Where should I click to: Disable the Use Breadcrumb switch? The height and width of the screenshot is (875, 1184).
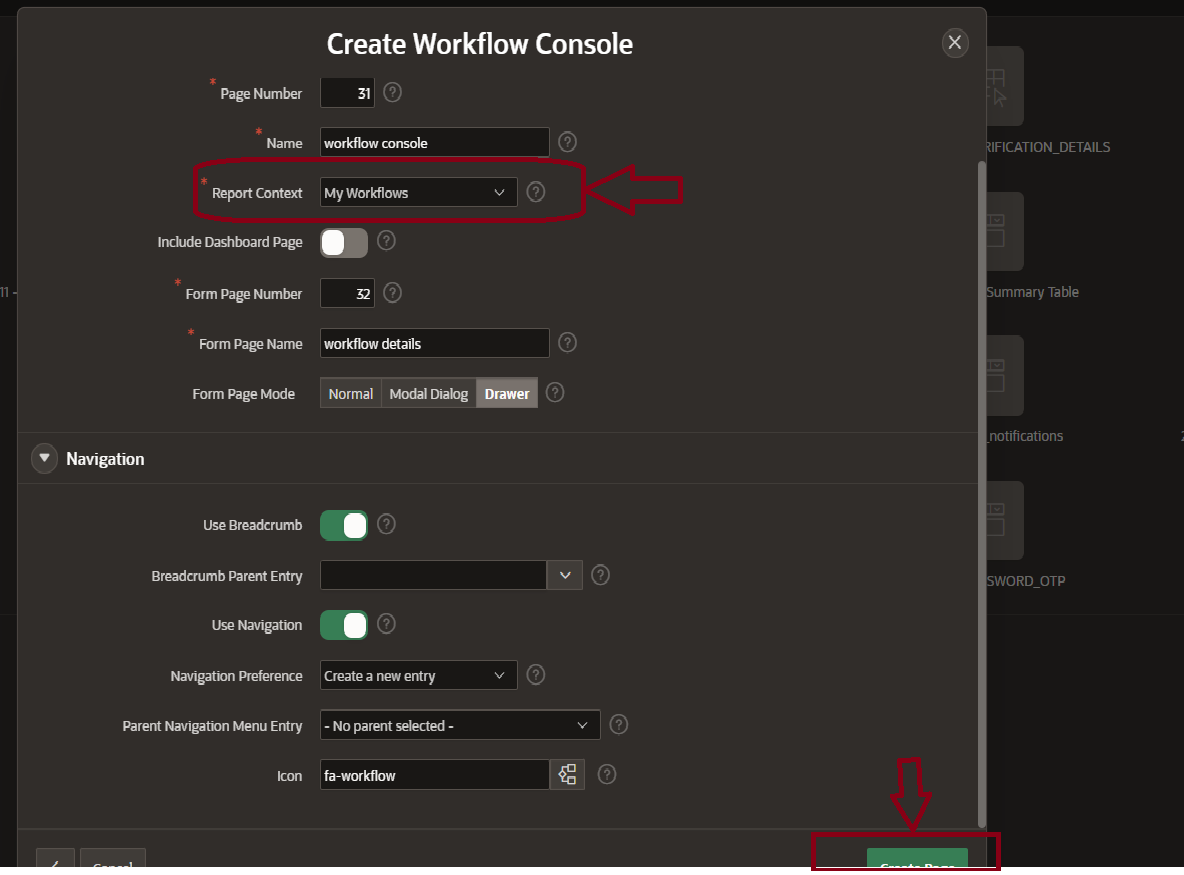(344, 525)
